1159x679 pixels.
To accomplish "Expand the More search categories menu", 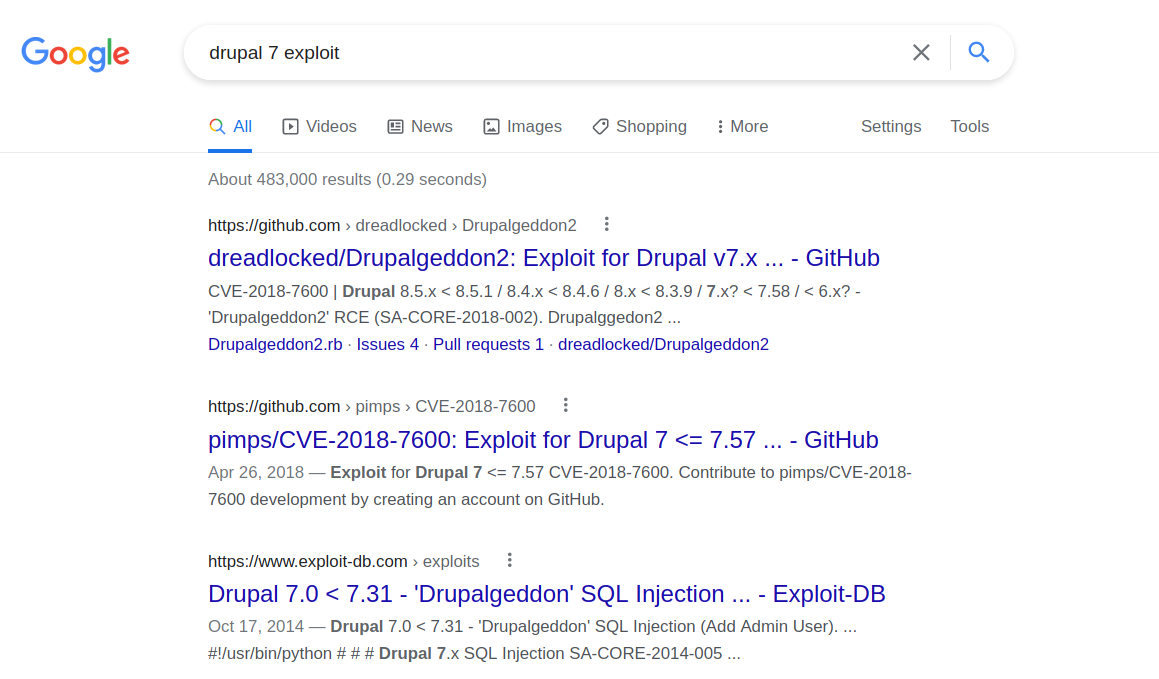I will (742, 126).
